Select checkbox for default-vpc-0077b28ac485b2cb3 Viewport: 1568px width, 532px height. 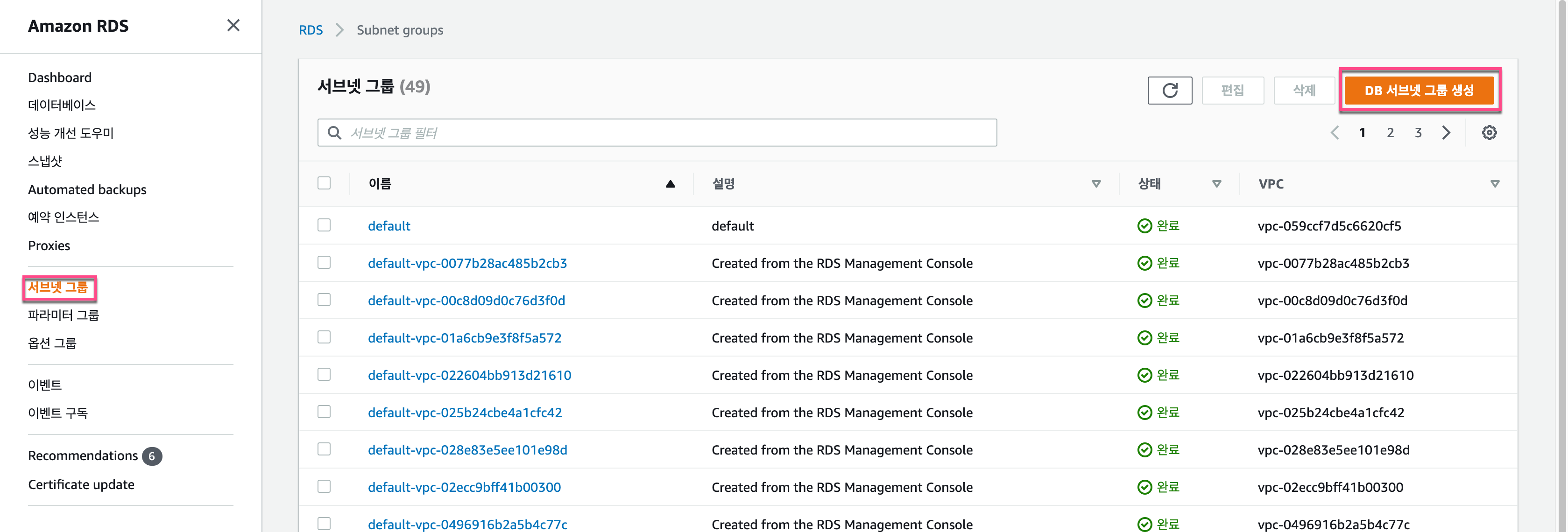click(x=324, y=263)
